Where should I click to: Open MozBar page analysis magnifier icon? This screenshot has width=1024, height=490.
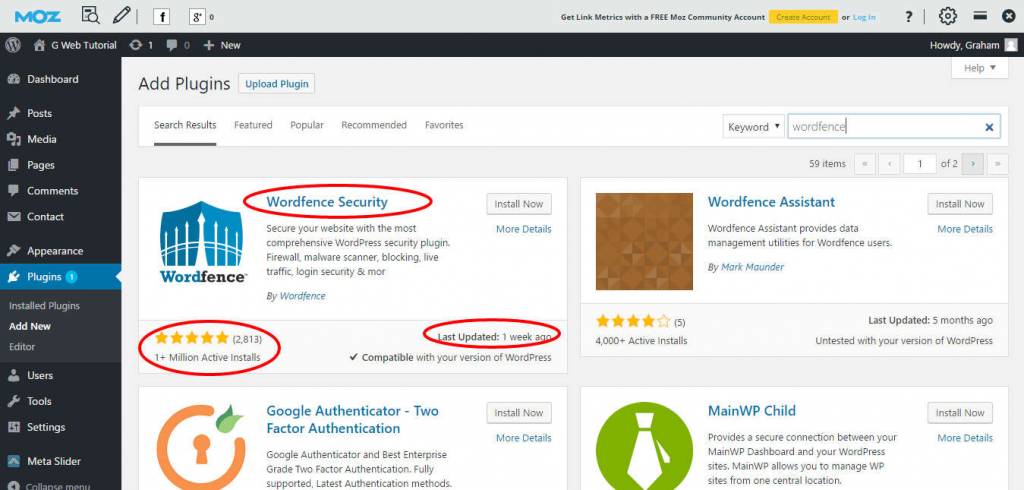(x=91, y=15)
